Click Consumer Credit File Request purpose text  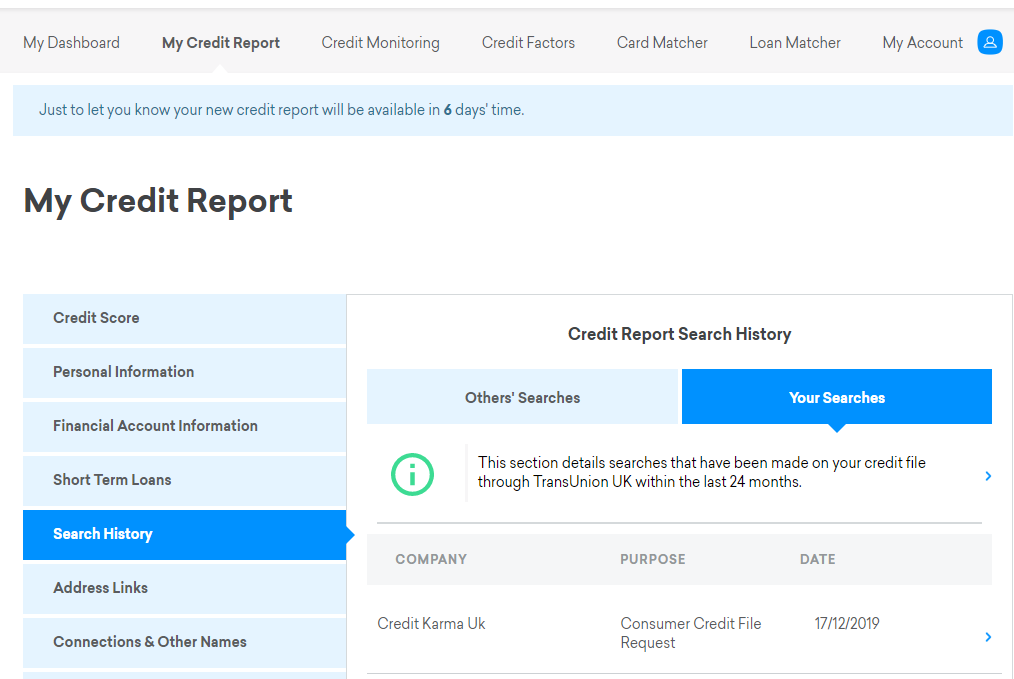point(691,633)
